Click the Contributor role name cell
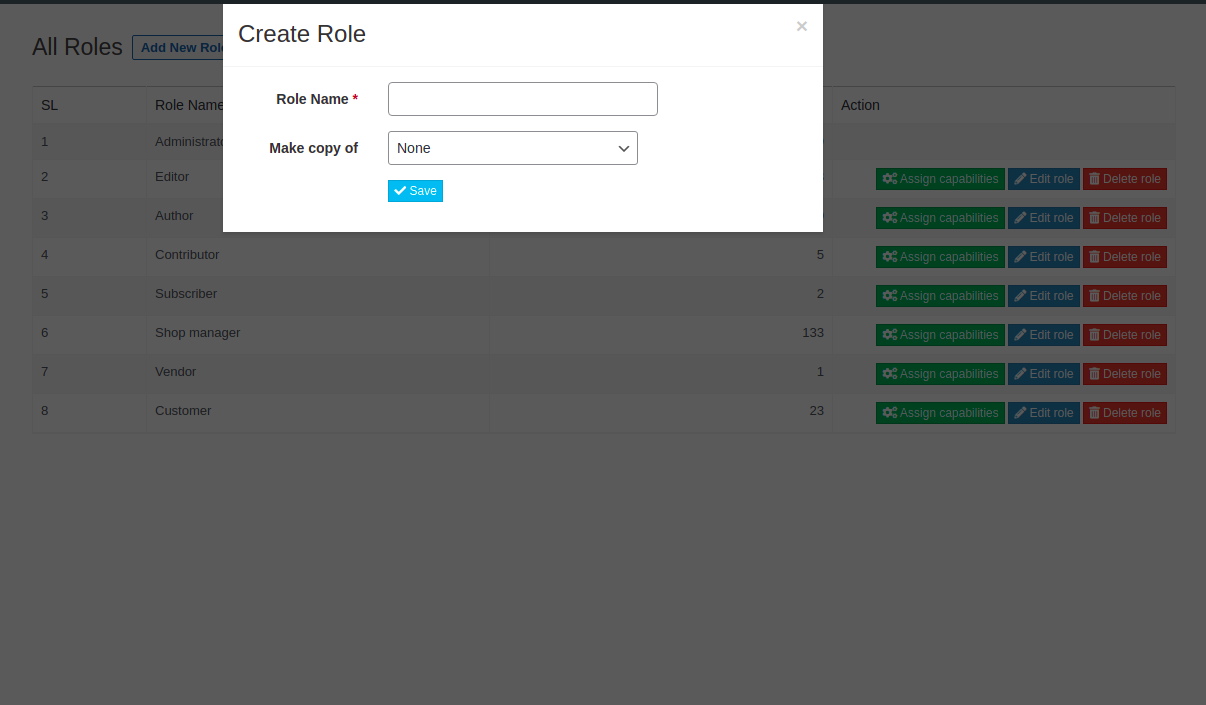Viewport: 1206px width, 705px height. pyautogui.click(x=318, y=257)
